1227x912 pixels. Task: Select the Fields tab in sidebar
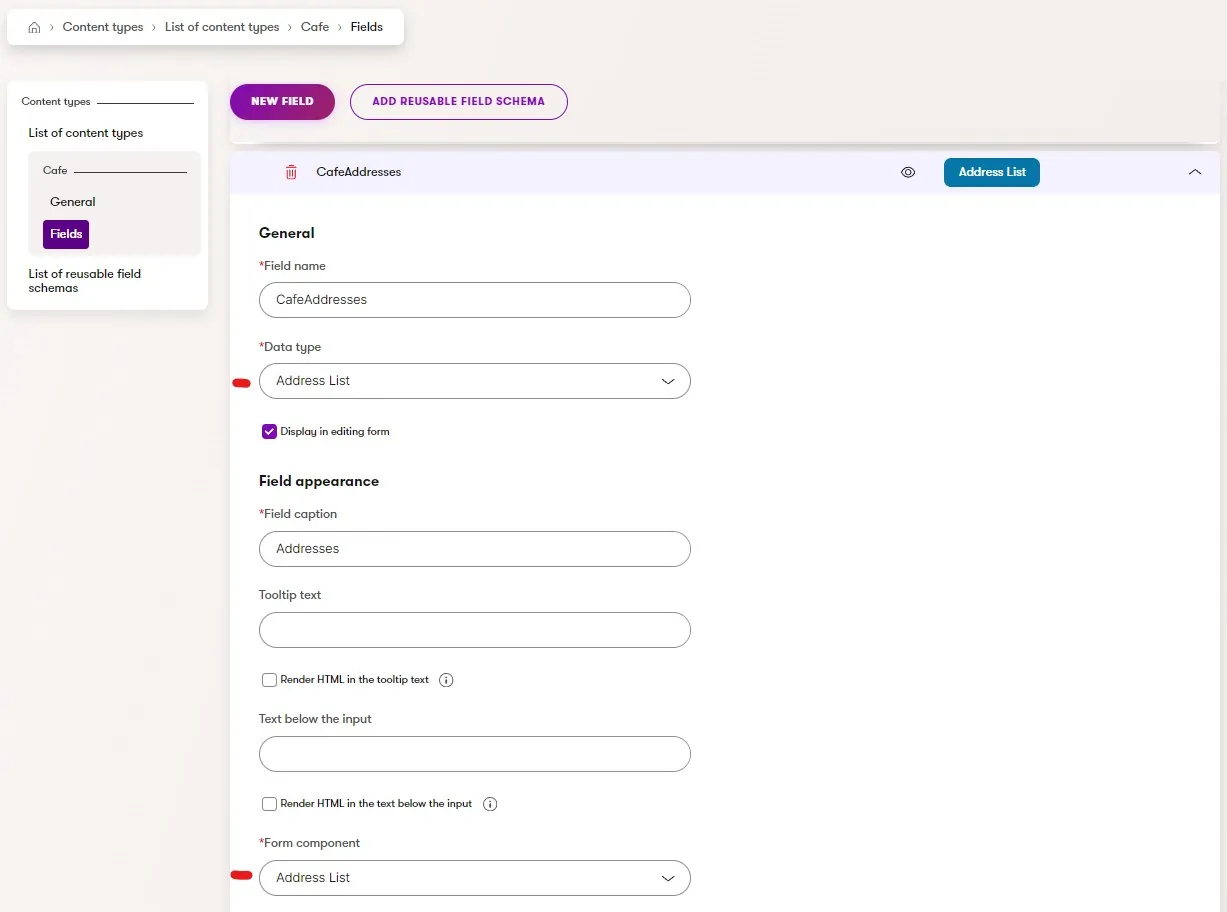pos(66,234)
